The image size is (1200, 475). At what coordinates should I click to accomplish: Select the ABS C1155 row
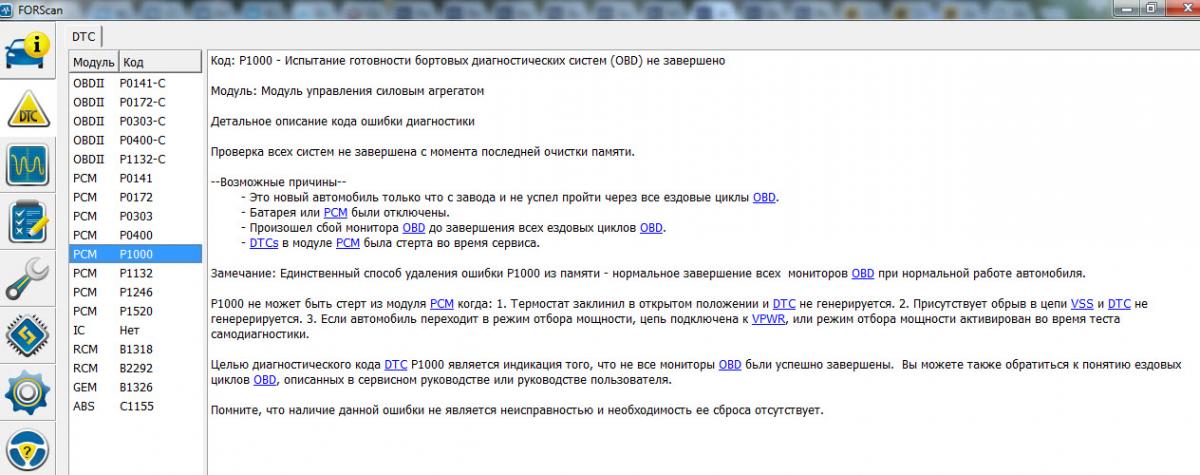pos(135,406)
